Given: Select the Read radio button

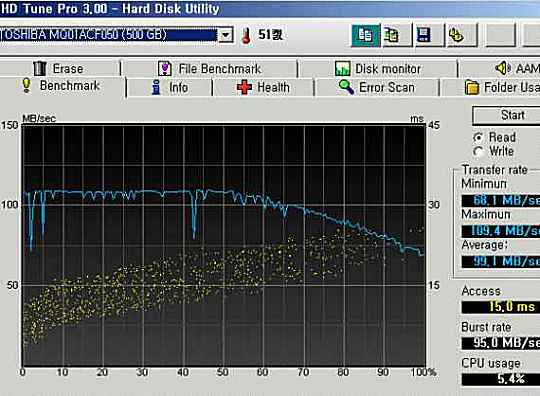Looking at the screenshot, I should (478, 137).
